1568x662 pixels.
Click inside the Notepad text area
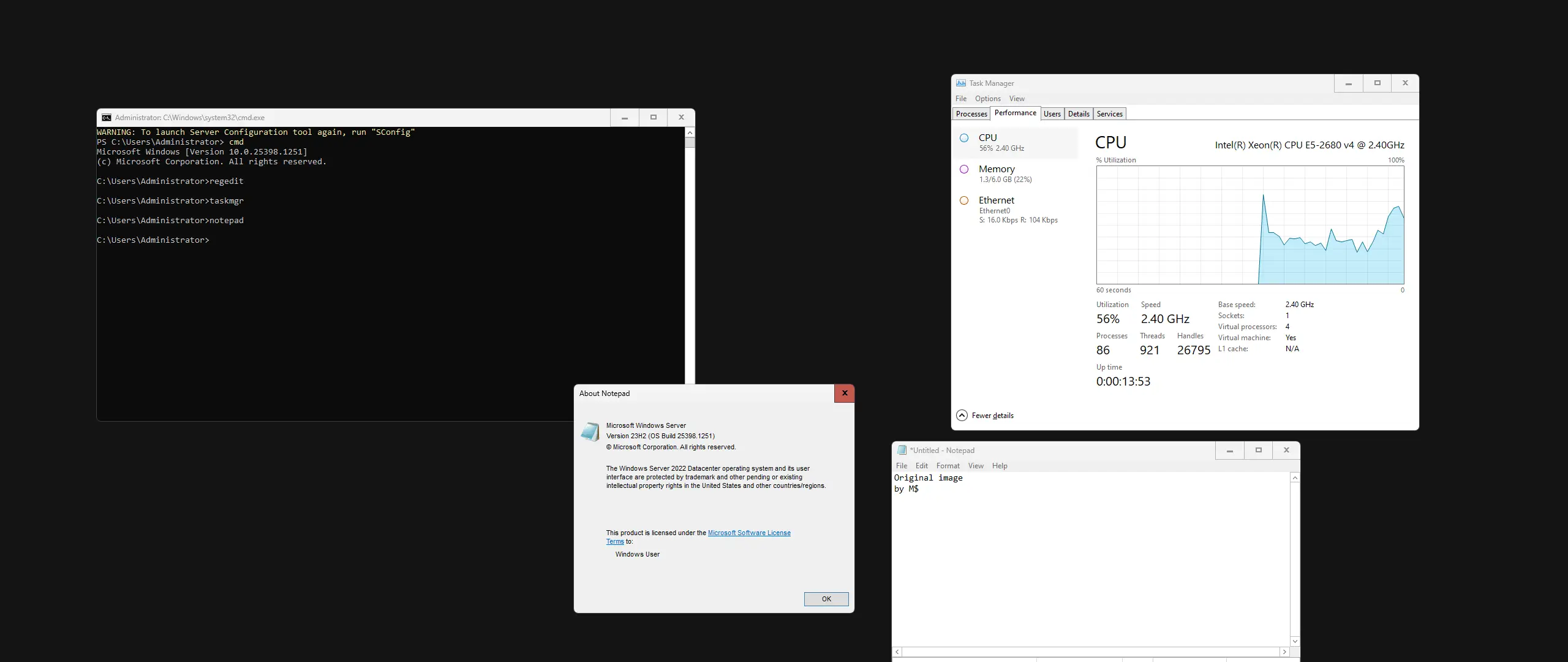pyautogui.click(x=1090, y=564)
